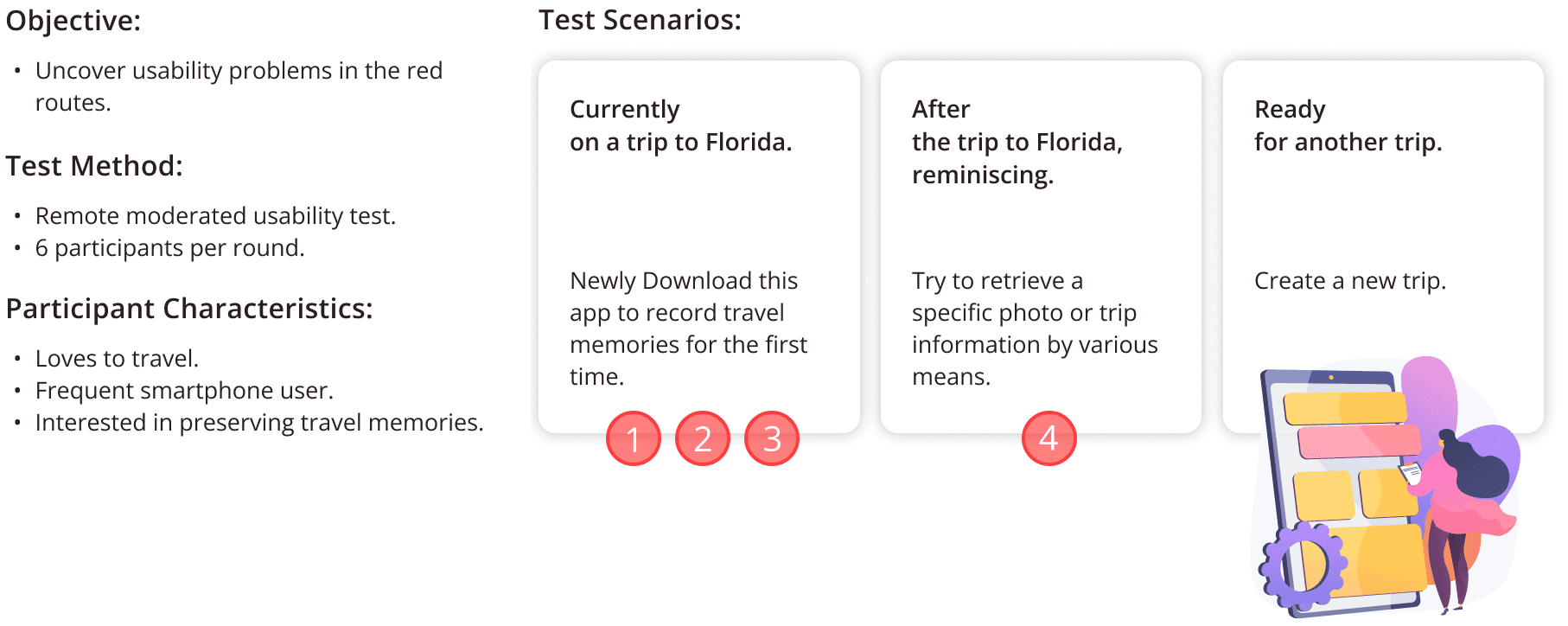
Task: Click the 'Objective:' heading
Action: coord(73,21)
